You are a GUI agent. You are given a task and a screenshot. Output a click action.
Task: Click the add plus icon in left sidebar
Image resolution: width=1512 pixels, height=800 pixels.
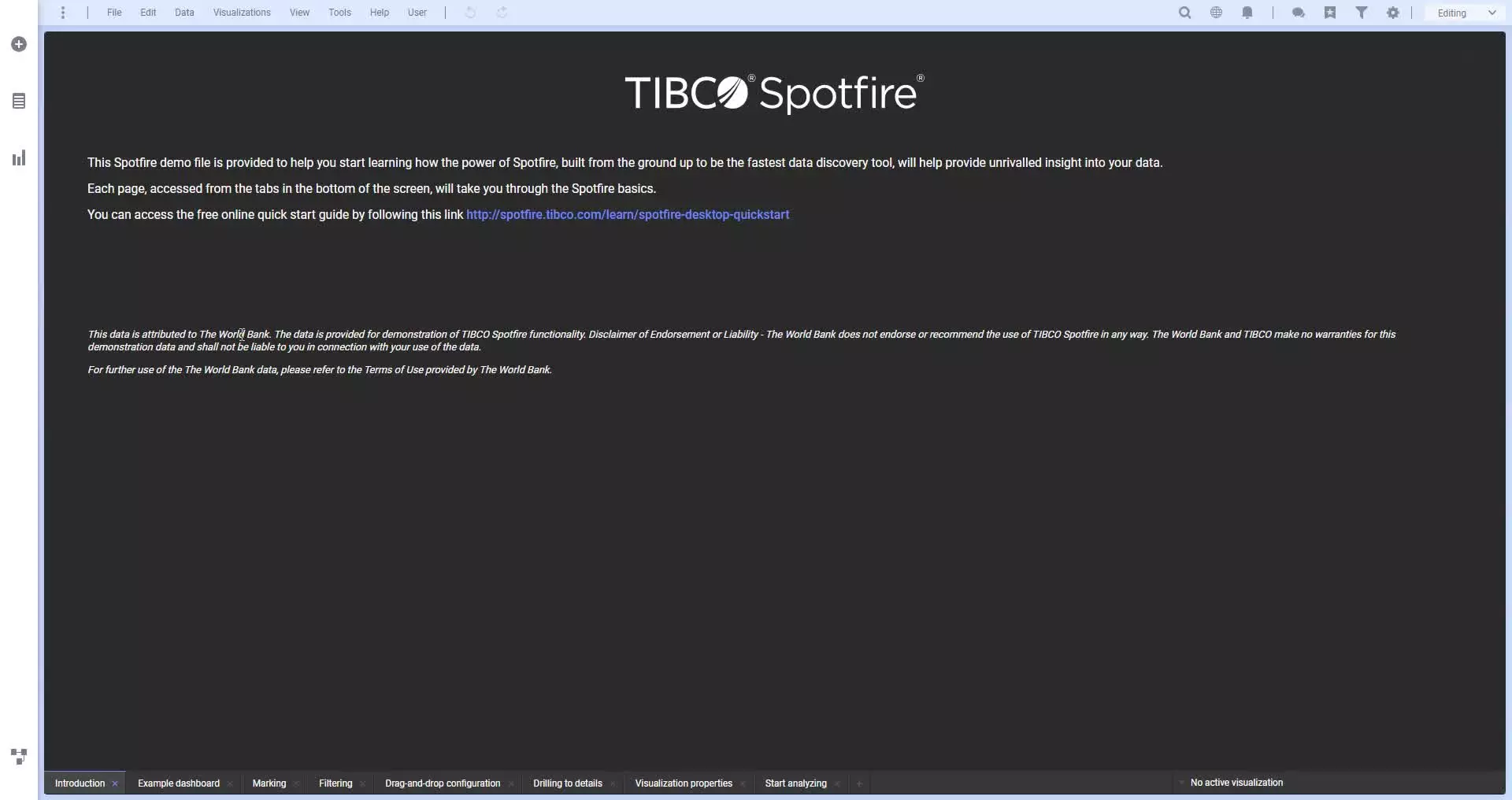[19, 44]
